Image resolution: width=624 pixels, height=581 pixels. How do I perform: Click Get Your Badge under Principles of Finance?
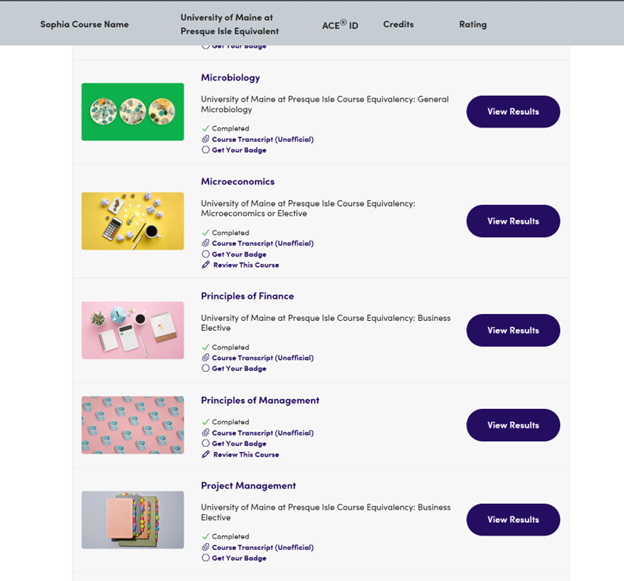point(239,369)
